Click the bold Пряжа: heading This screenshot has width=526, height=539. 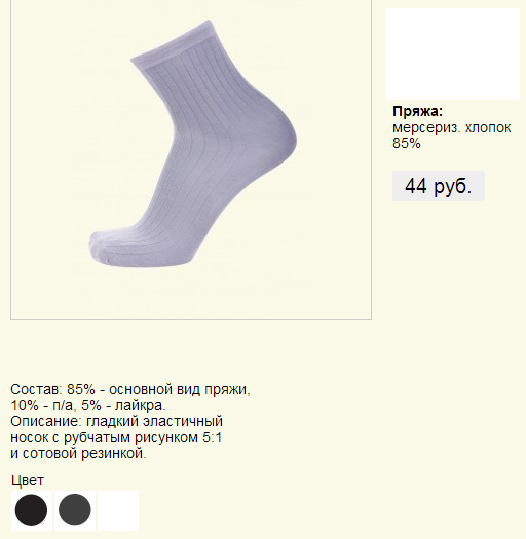tap(418, 111)
